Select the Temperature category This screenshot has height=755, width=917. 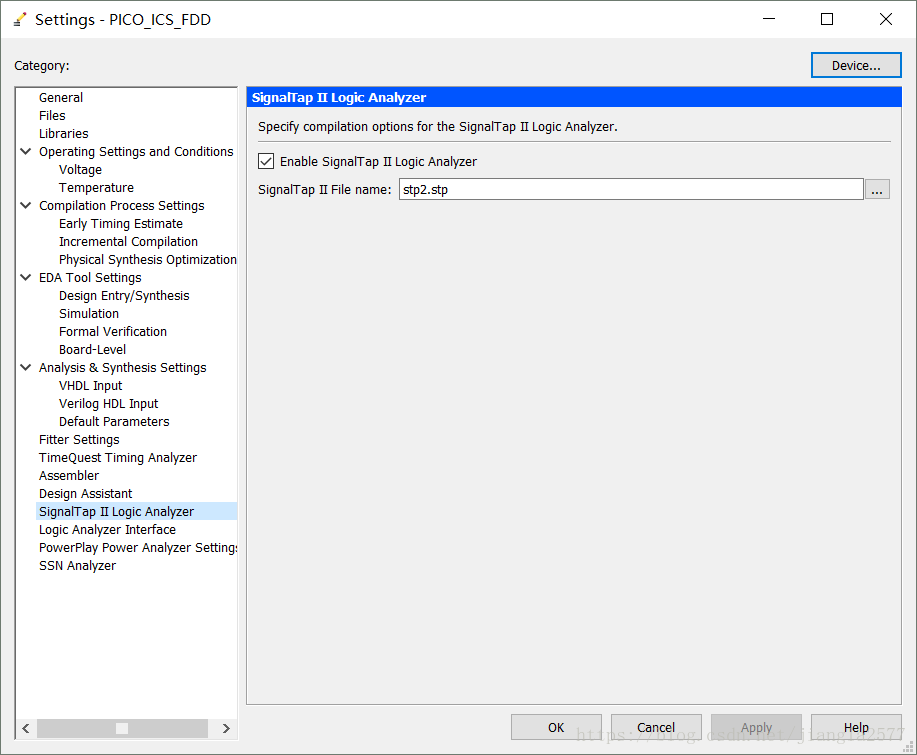point(96,188)
